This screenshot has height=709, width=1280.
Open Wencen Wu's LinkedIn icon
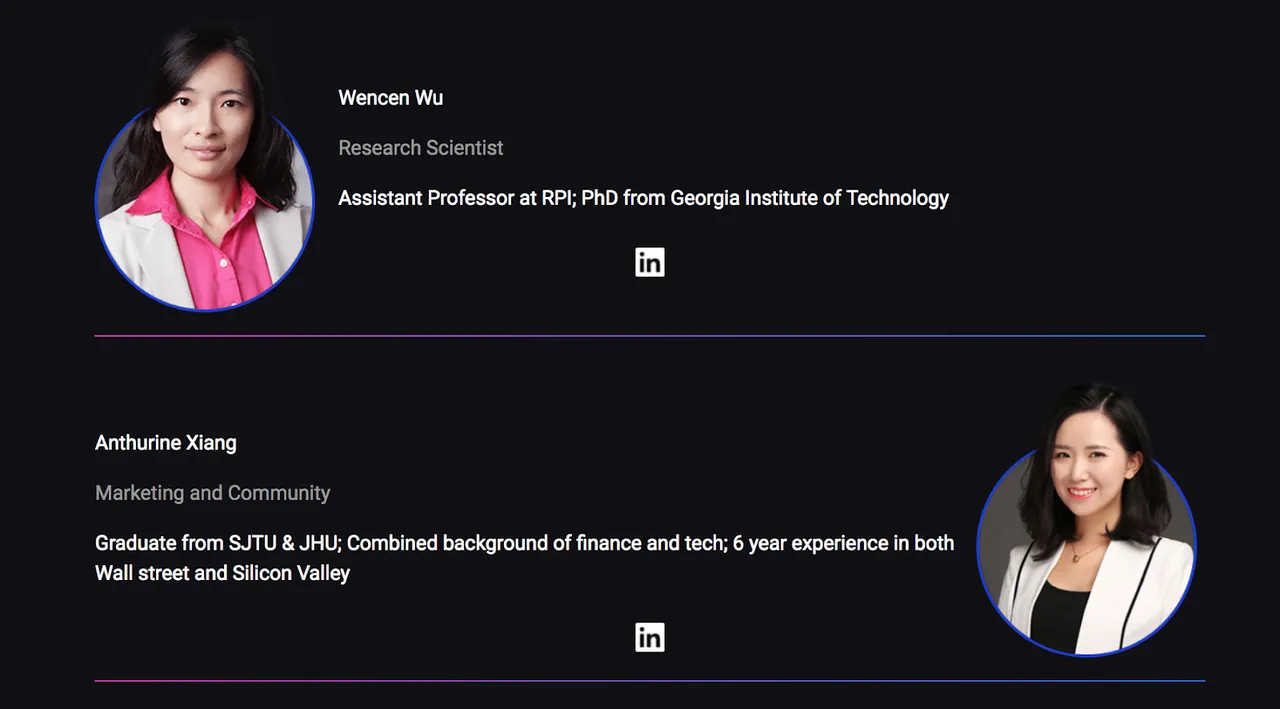click(x=650, y=262)
